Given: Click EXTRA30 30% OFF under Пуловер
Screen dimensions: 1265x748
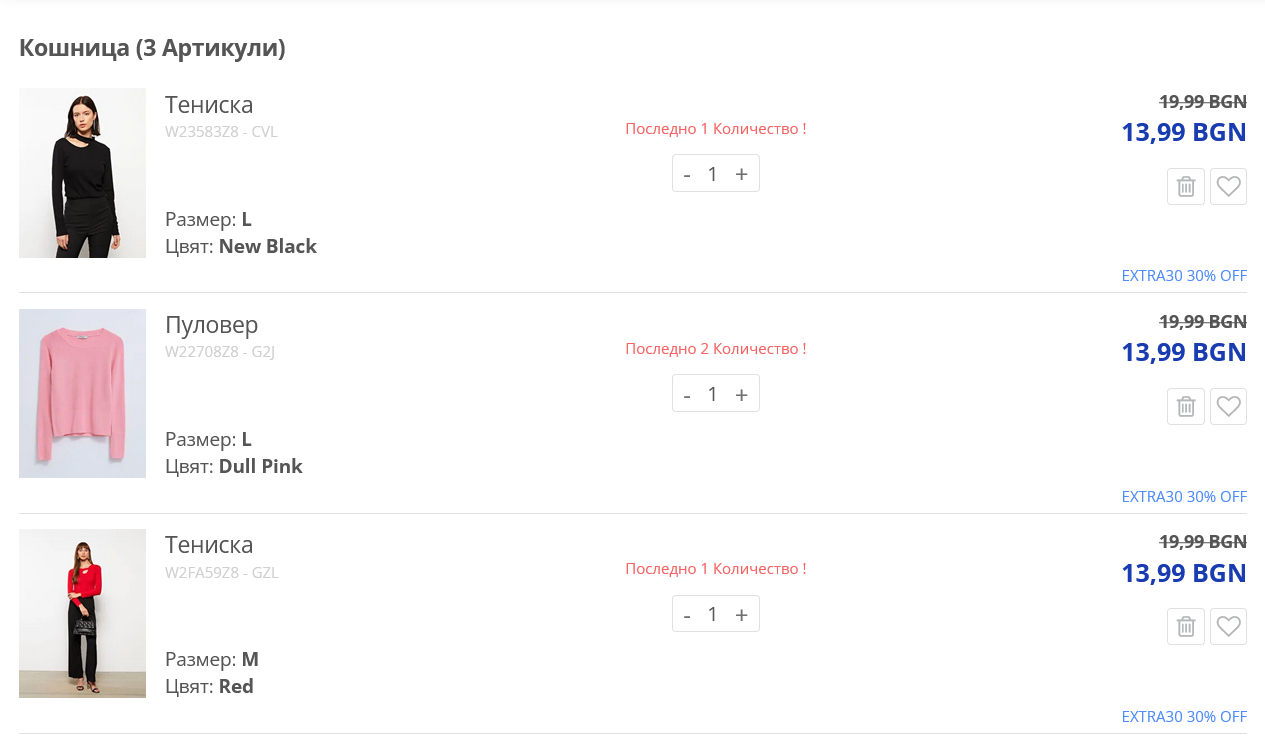Looking at the screenshot, I should [1184, 497].
